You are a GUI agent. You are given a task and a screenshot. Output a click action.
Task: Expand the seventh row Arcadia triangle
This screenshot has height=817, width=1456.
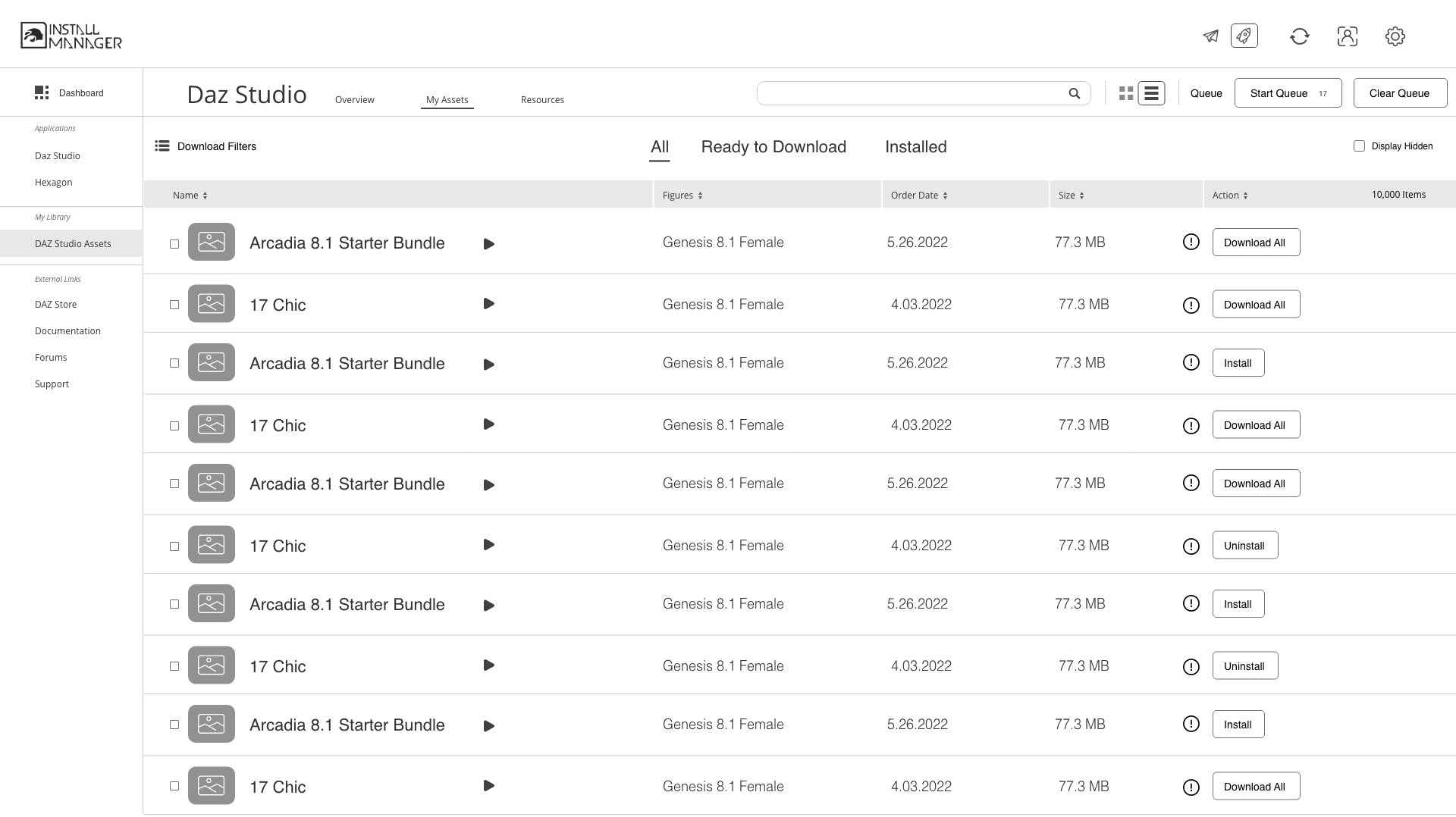pyautogui.click(x=489, y=606)
